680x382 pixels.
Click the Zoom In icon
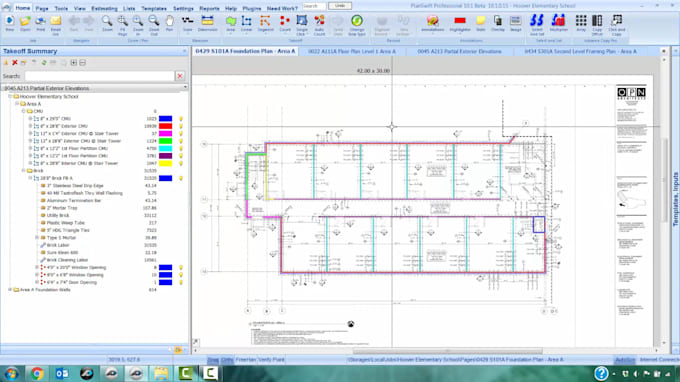[138, 21]
